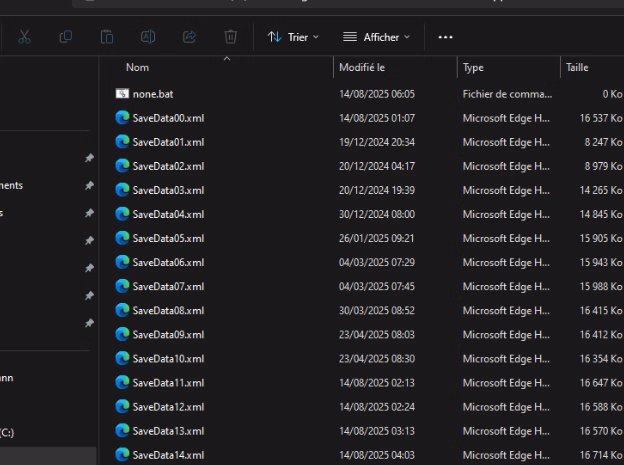This screenshot has height=465, width=624.
Task: Click the Delete trash icon
Action: pyautogui.click(x=231, y=37)
